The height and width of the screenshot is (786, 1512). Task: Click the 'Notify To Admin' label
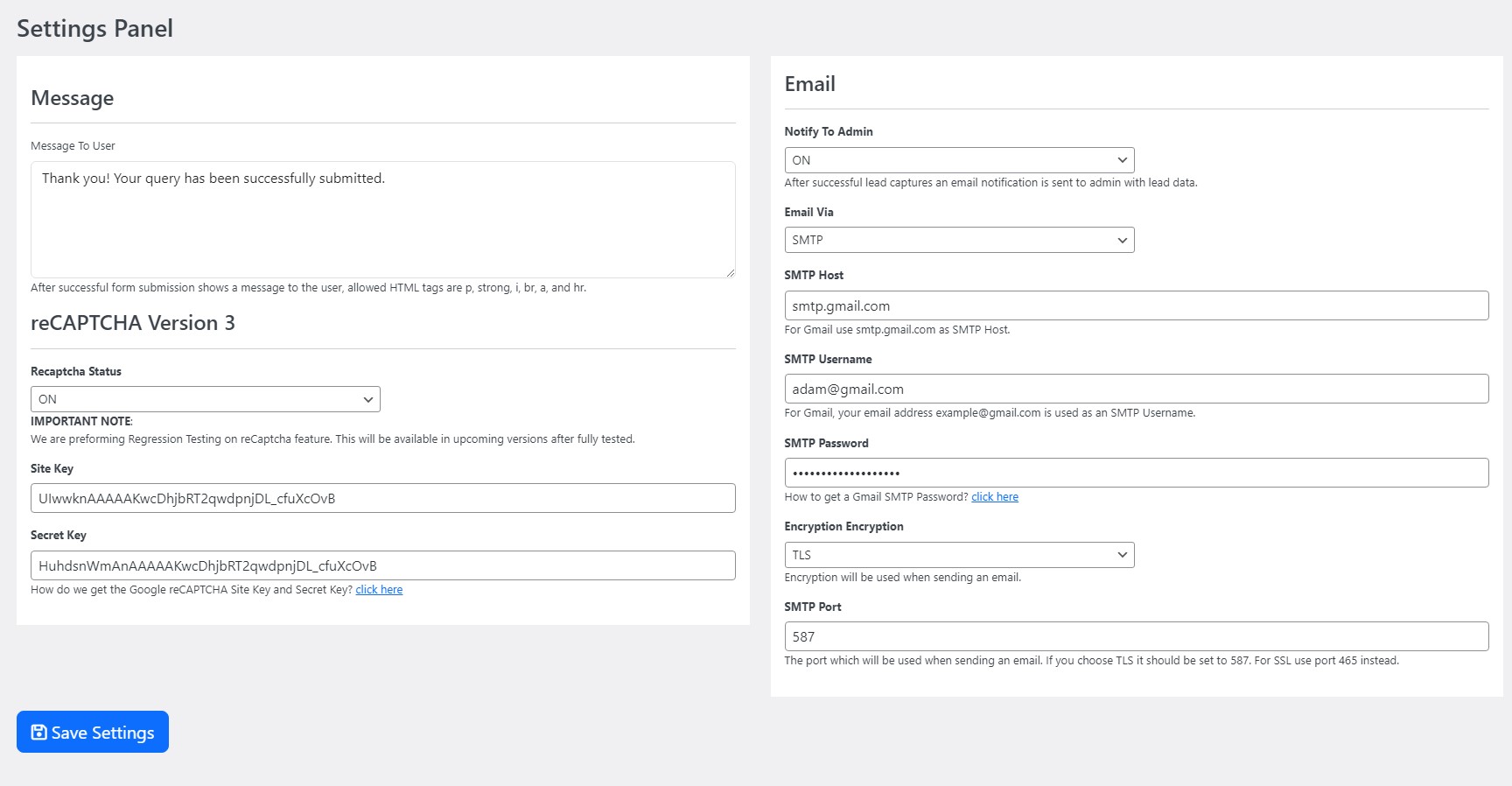[x=829, y=132]
